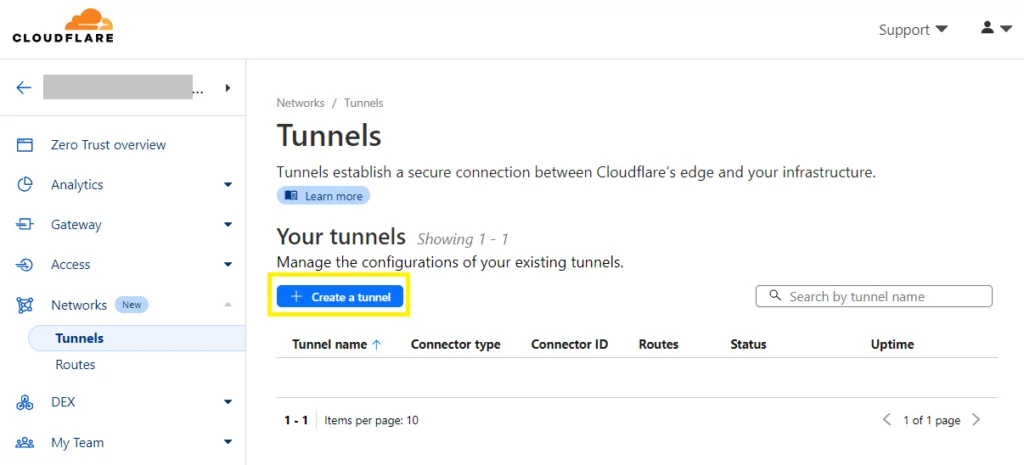
Task: Open the Support dropdown
Action: point(912,29)
